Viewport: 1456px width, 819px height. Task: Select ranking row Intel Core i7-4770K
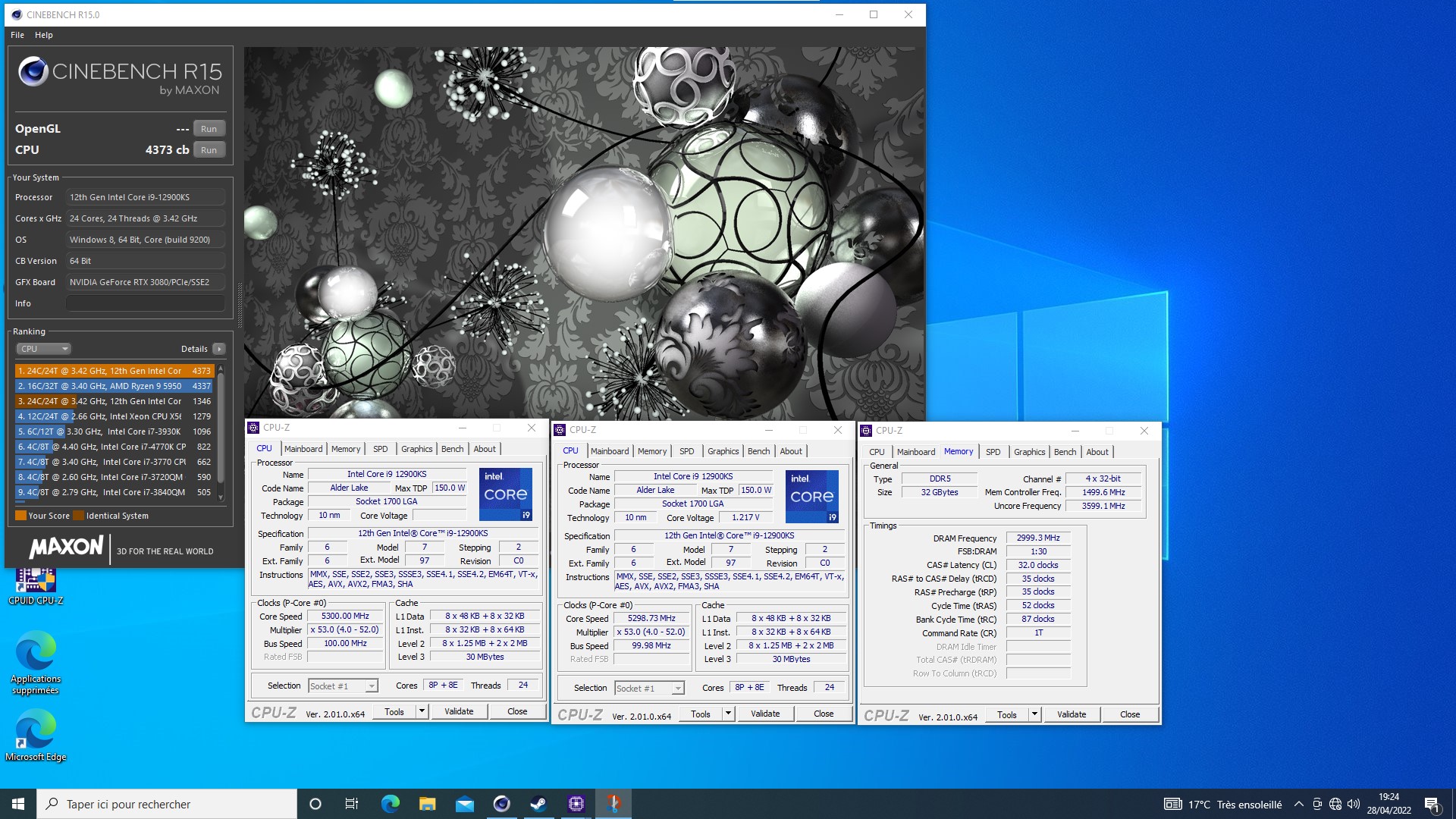(x=115, y=447)
